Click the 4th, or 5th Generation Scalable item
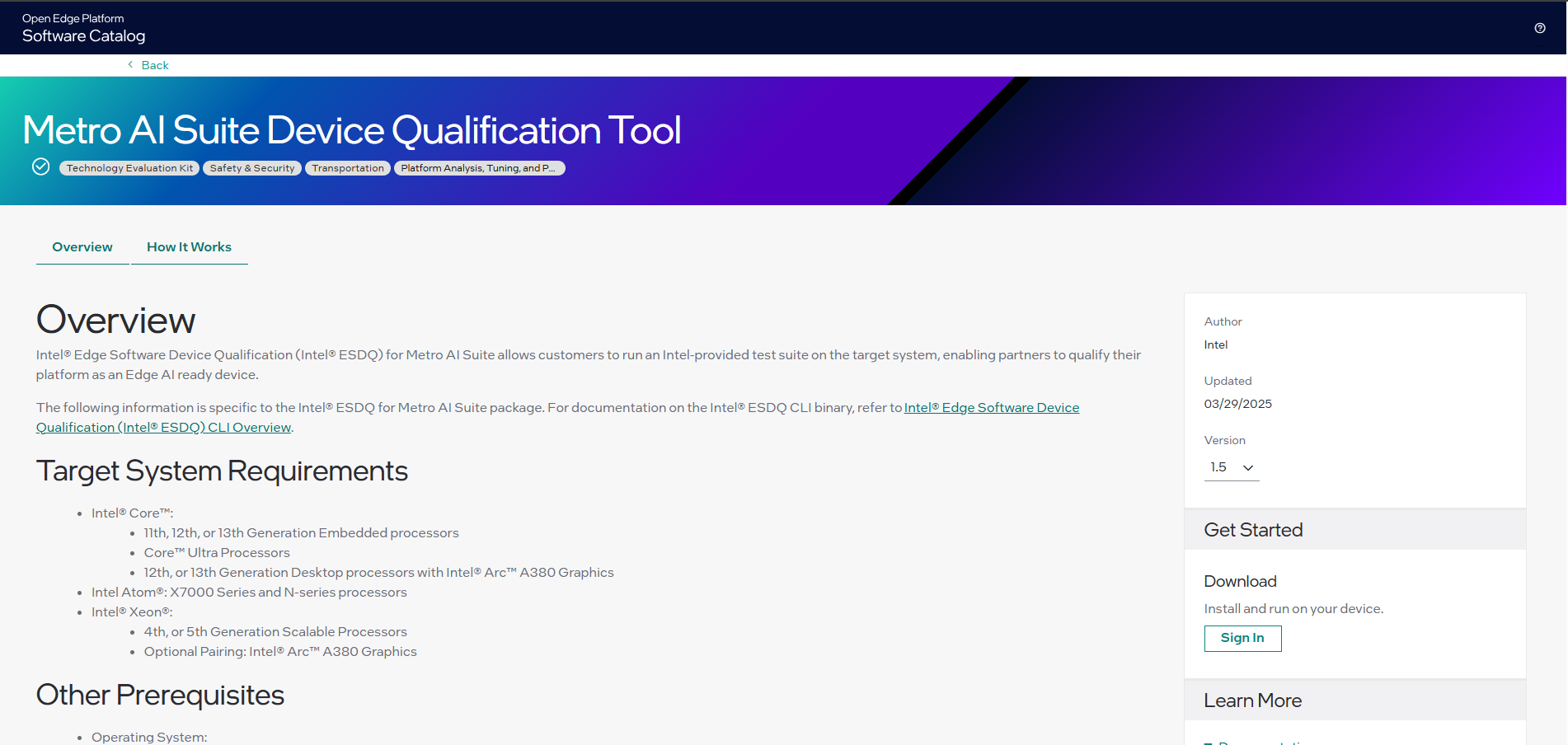 [x=275, y=632]
